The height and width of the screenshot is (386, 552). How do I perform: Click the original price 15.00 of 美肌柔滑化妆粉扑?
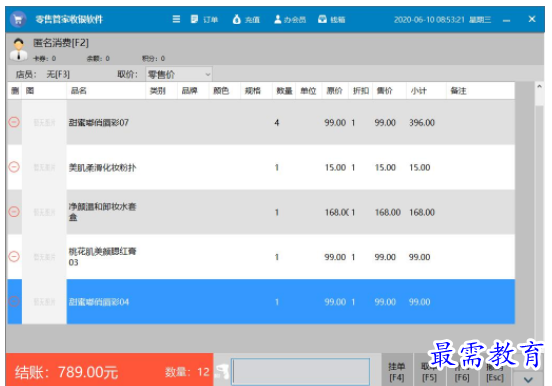coord(335,167)
